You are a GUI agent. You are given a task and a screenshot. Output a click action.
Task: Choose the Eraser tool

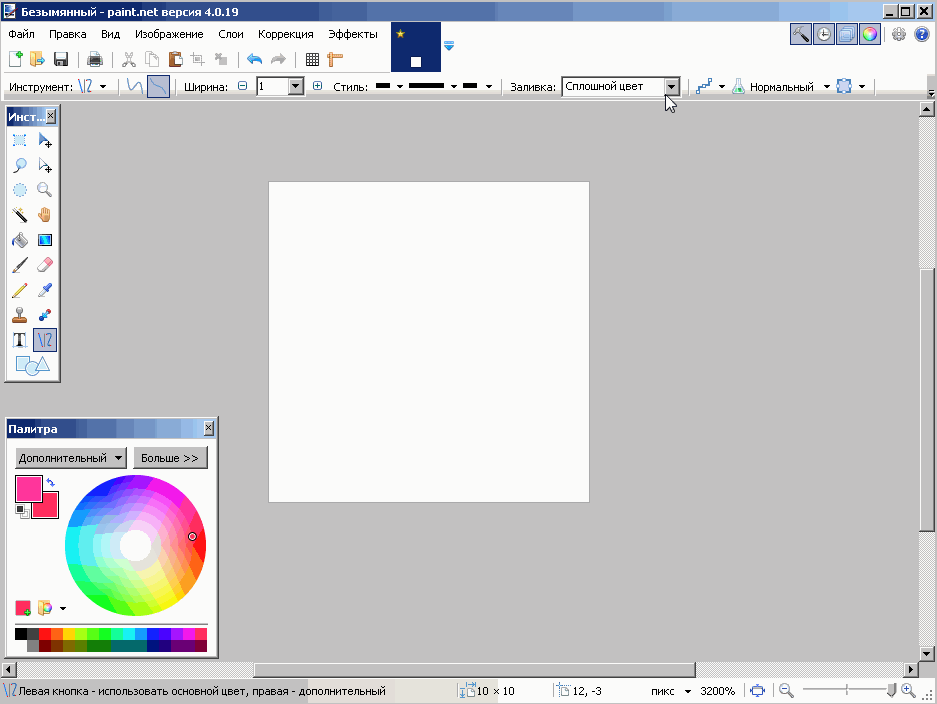(44, 265)
